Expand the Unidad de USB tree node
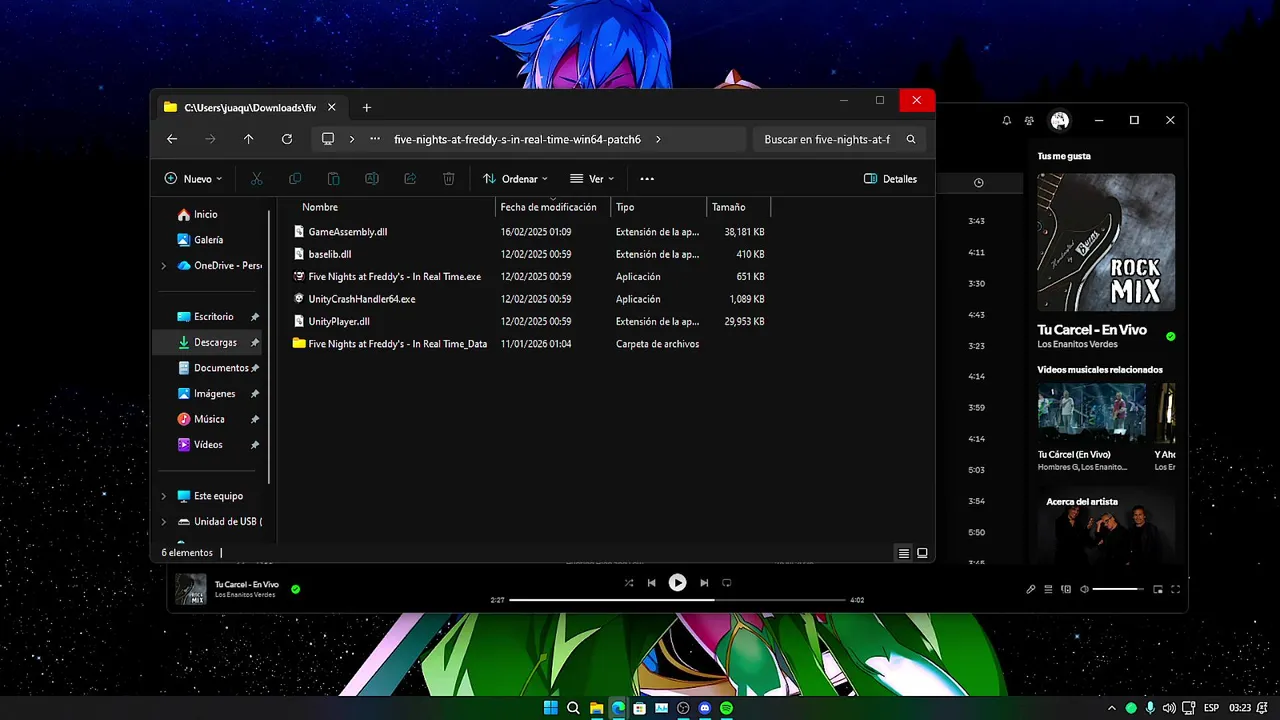 coord(164,522)
